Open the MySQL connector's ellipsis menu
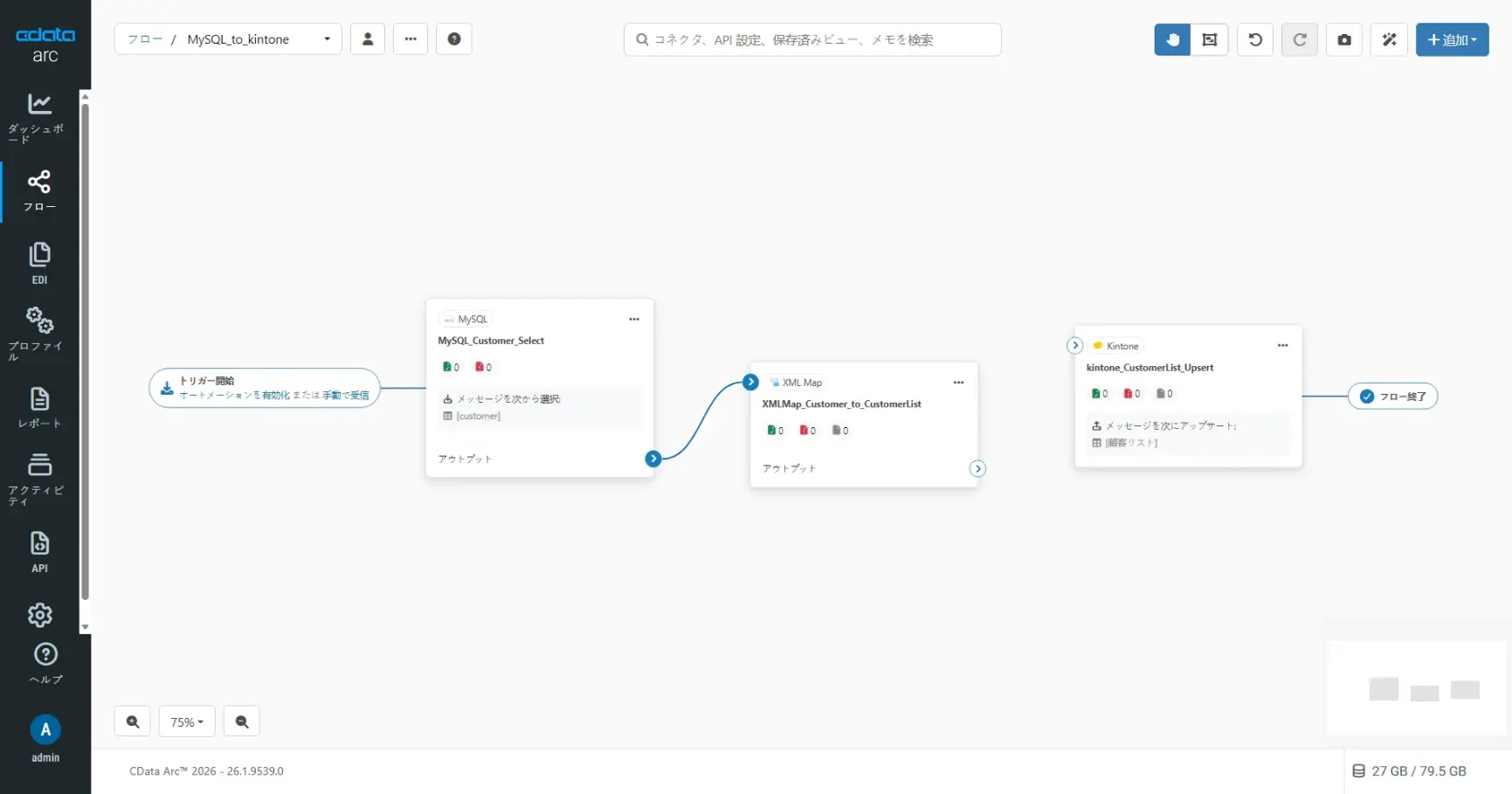 634,319
